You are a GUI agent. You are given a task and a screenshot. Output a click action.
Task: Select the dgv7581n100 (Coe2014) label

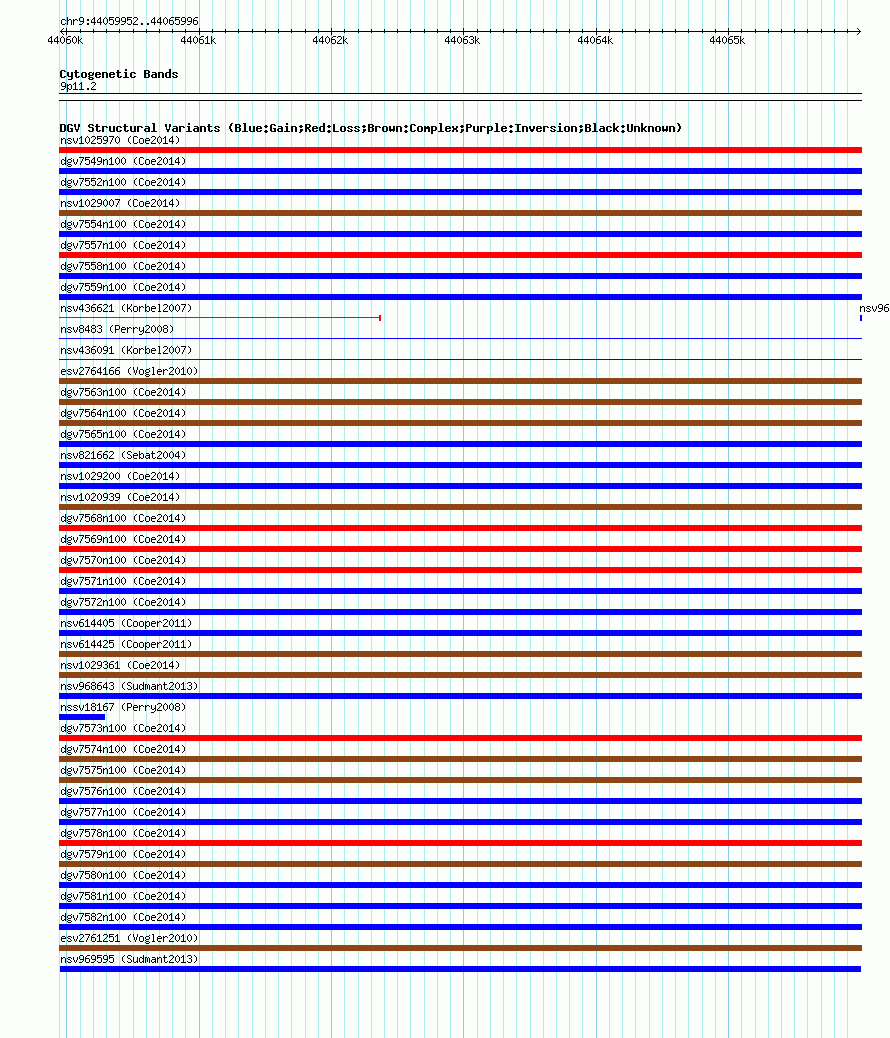[123, 896]
